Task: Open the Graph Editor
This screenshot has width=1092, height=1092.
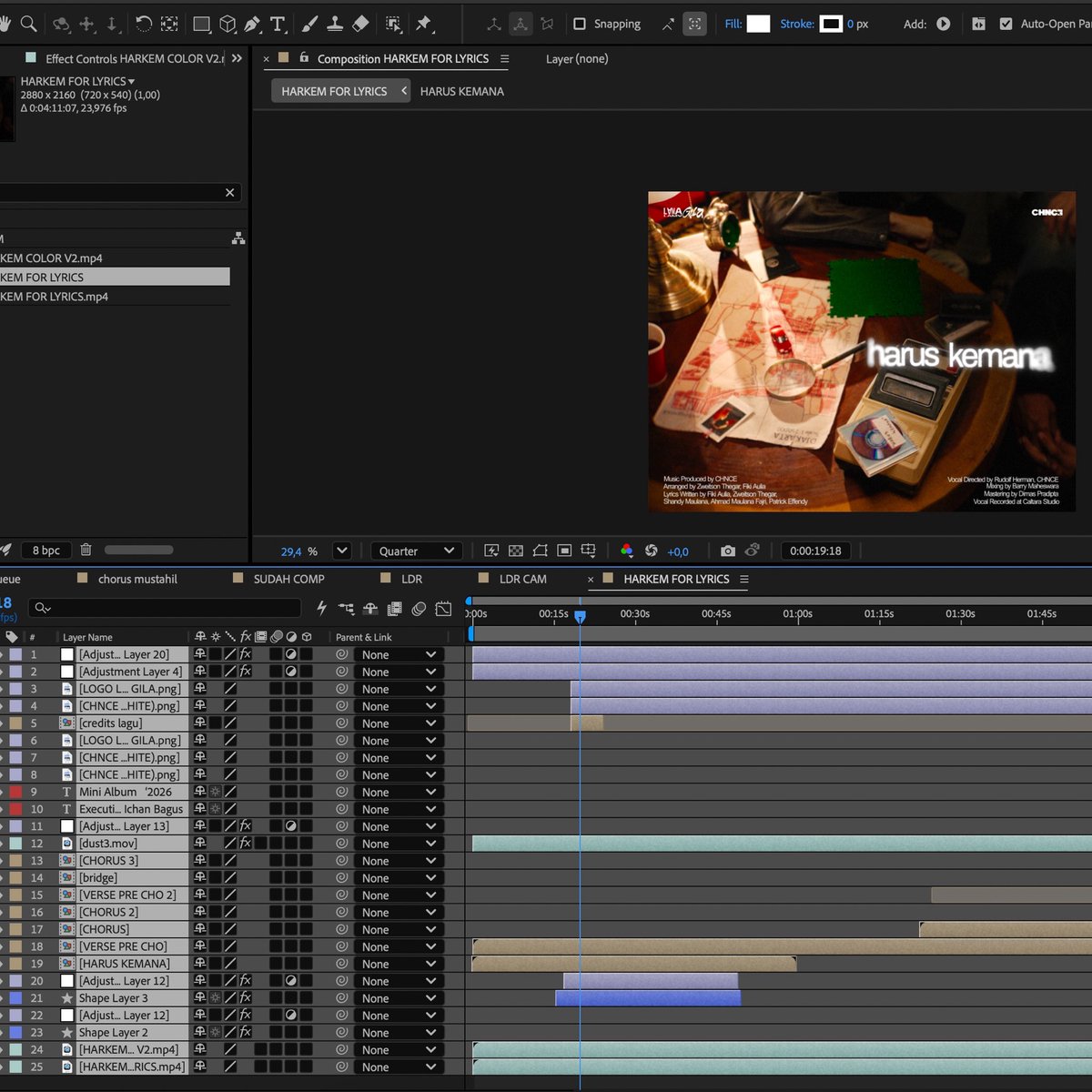Action: (444, 609)
